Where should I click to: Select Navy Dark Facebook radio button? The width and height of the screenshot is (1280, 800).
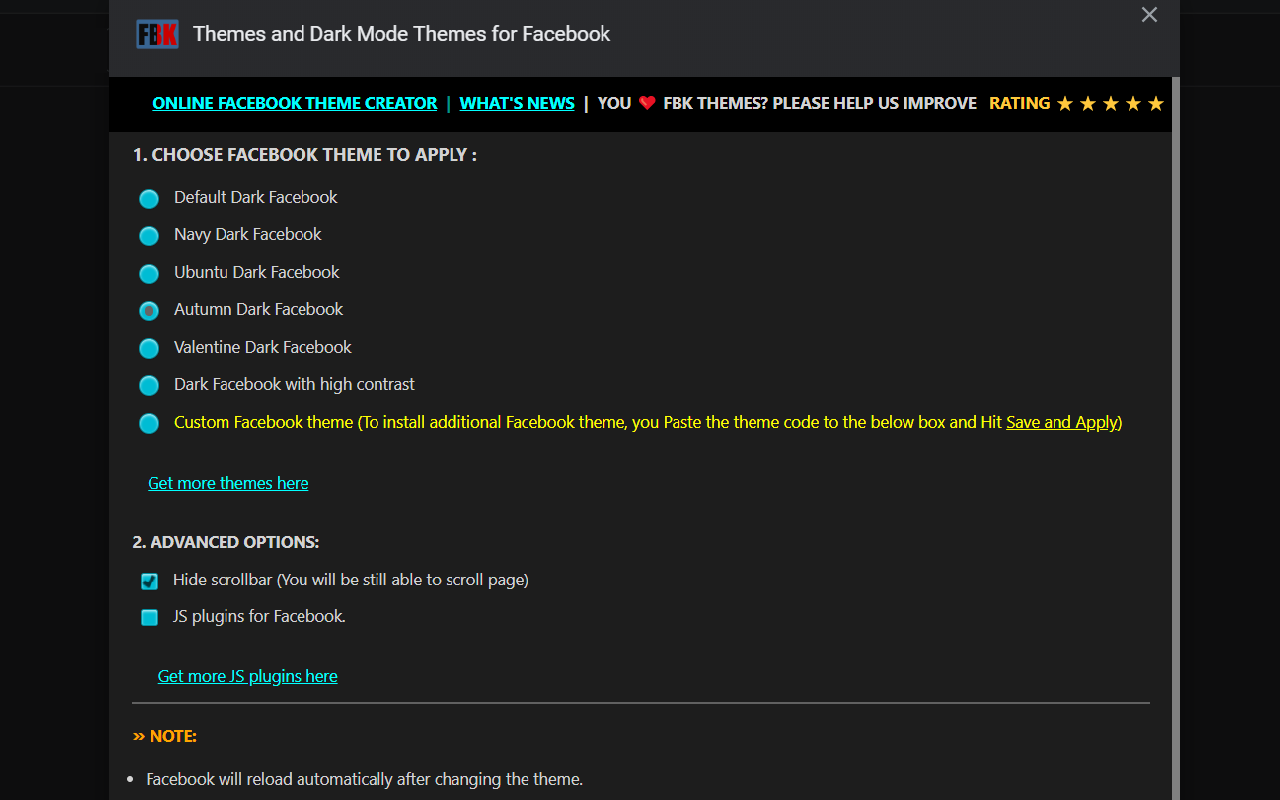click(149, 236)
